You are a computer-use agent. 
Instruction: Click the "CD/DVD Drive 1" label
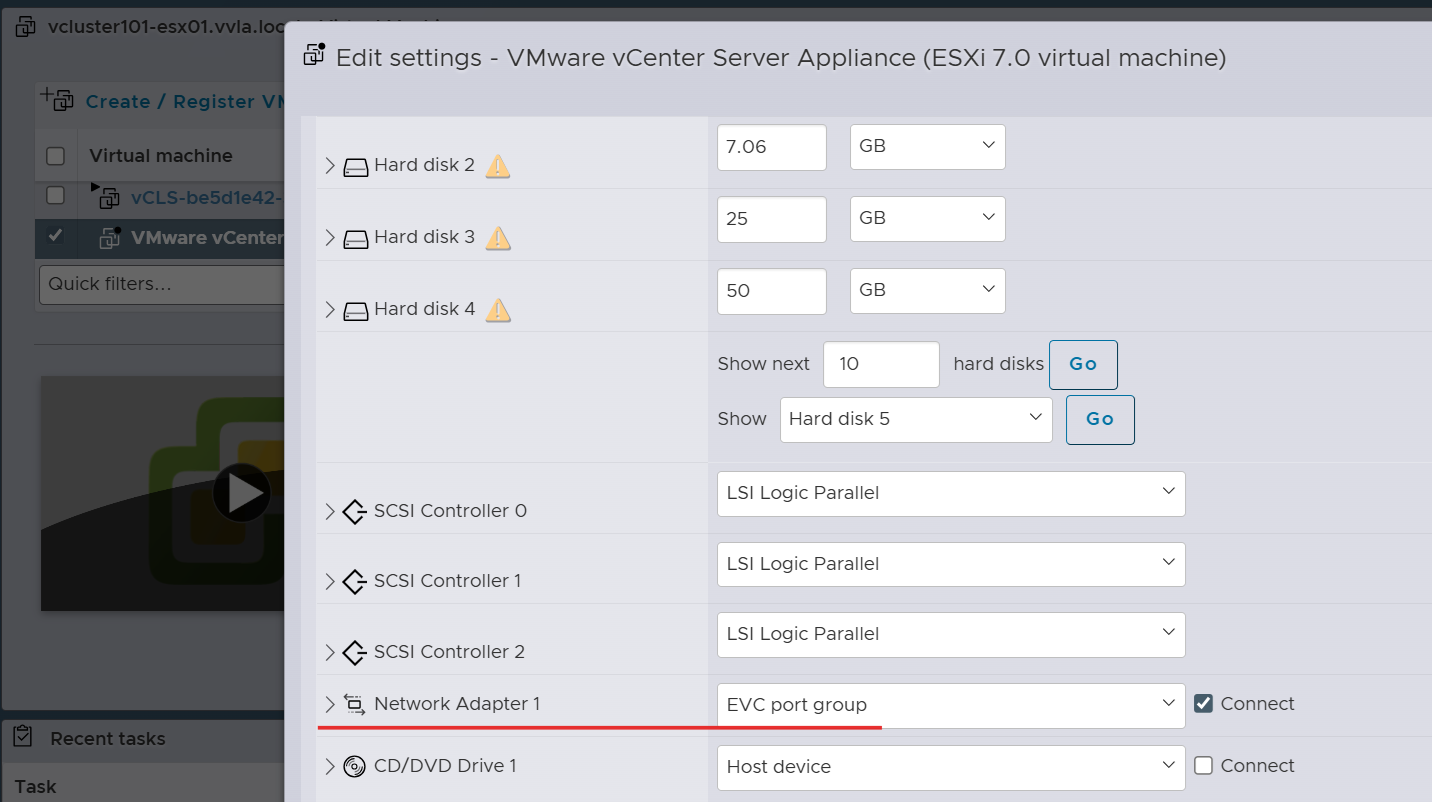click(445, 766)
